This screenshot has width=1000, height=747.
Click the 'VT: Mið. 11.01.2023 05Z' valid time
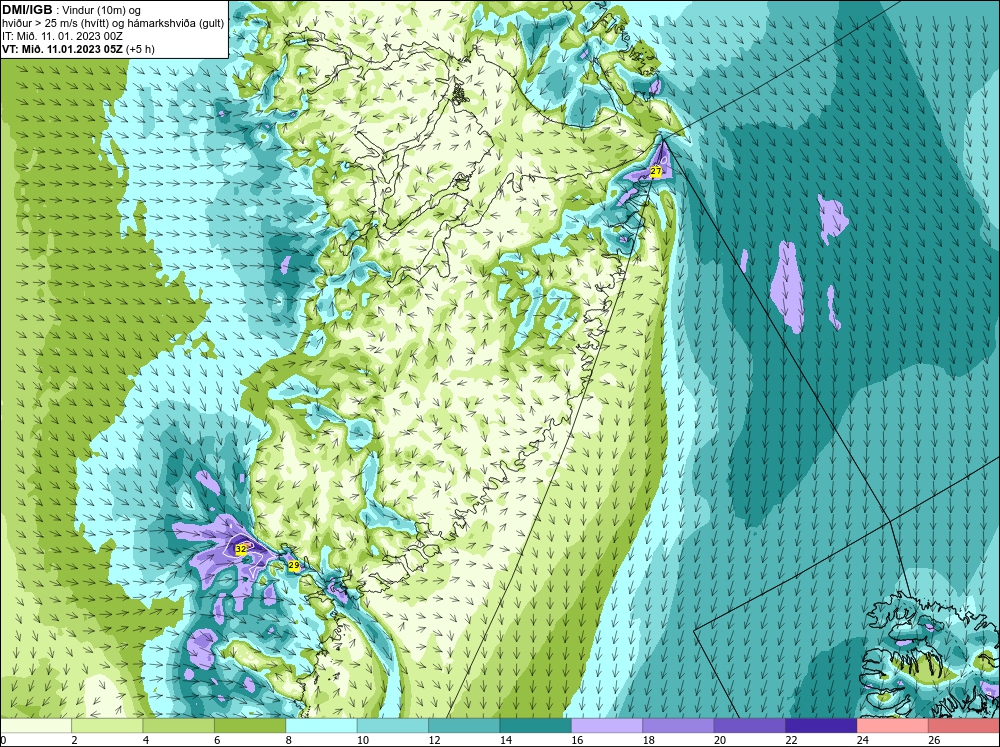[x=62, y=49]
